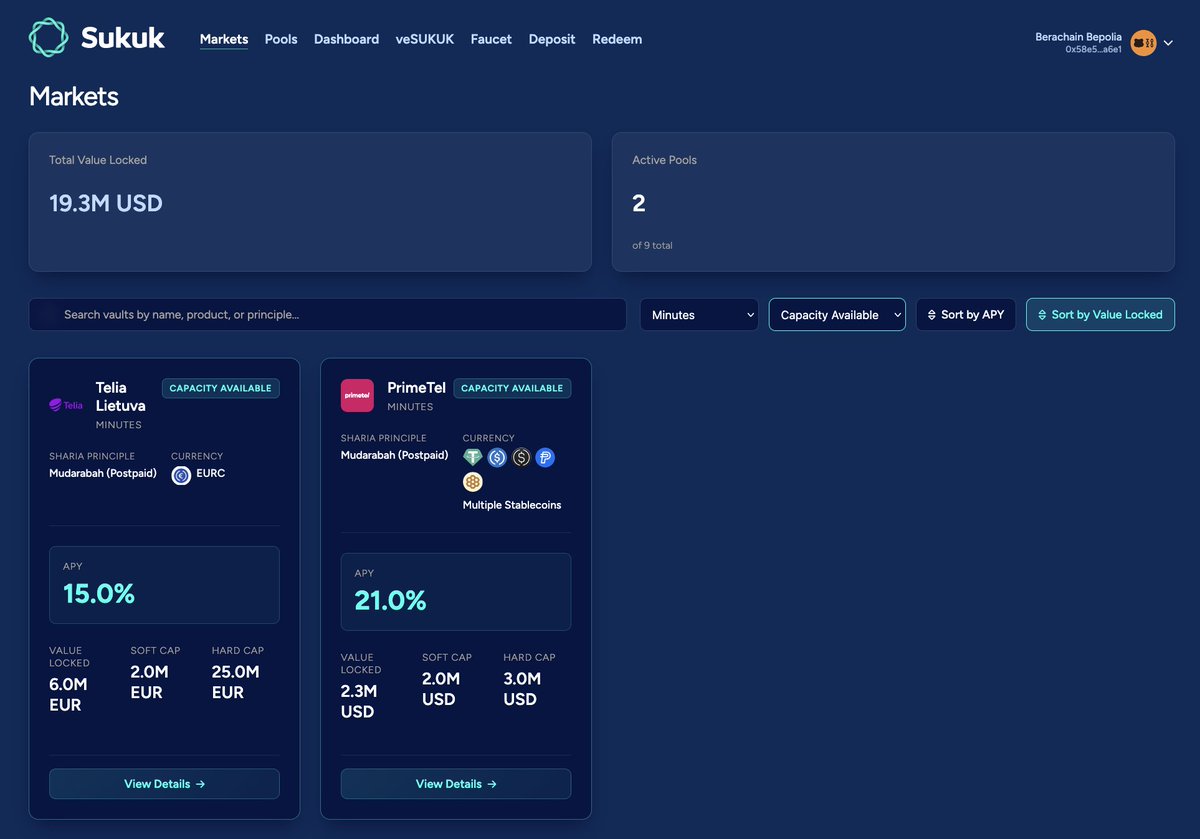Open the Markets tab

pos(224,39)
